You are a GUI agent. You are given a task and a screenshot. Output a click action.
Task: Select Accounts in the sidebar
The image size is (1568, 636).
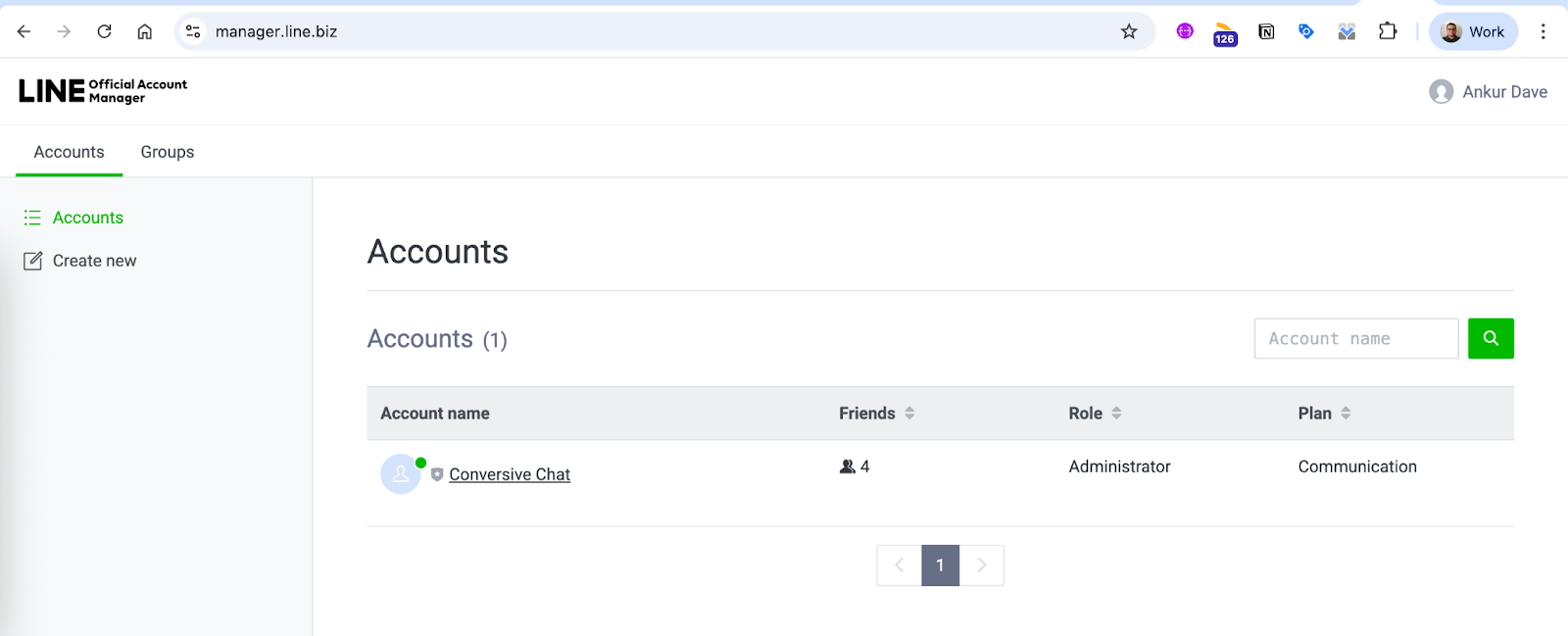(88, 218)
